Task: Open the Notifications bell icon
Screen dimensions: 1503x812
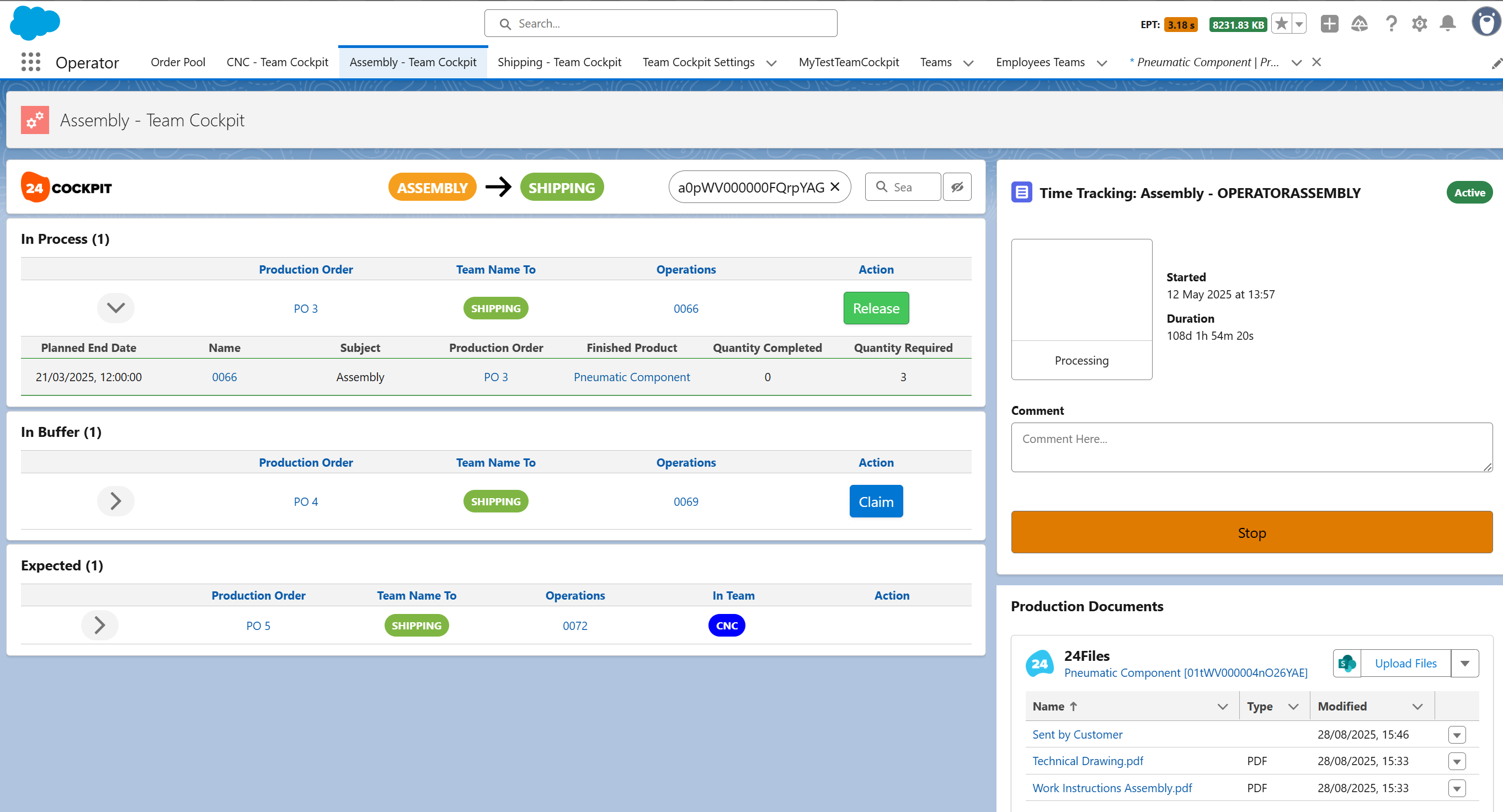Action: click(1448, 24)
